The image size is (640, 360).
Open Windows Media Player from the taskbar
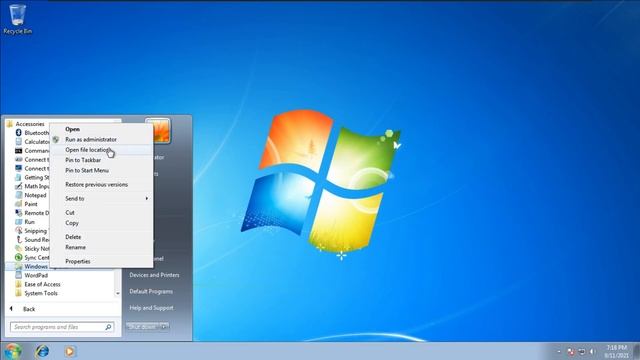click(x=70, y=351)
